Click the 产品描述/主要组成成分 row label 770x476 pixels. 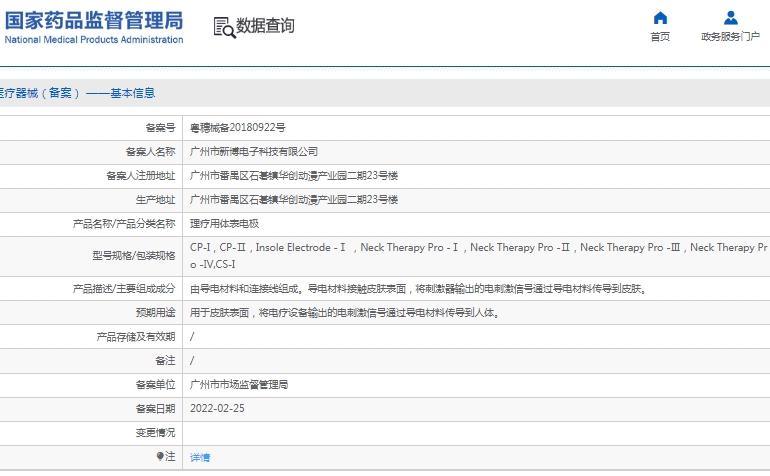coord(124,289)
